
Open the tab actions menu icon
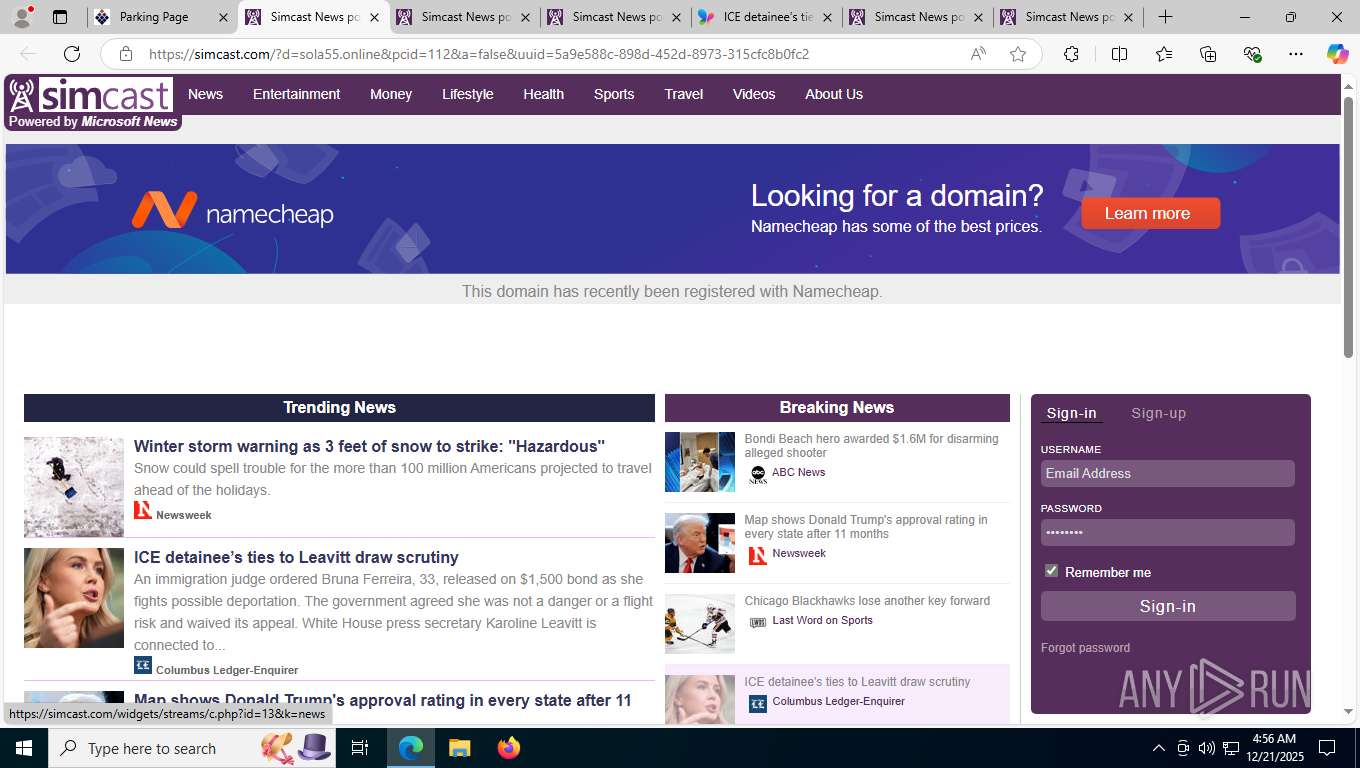click(60, 17)
